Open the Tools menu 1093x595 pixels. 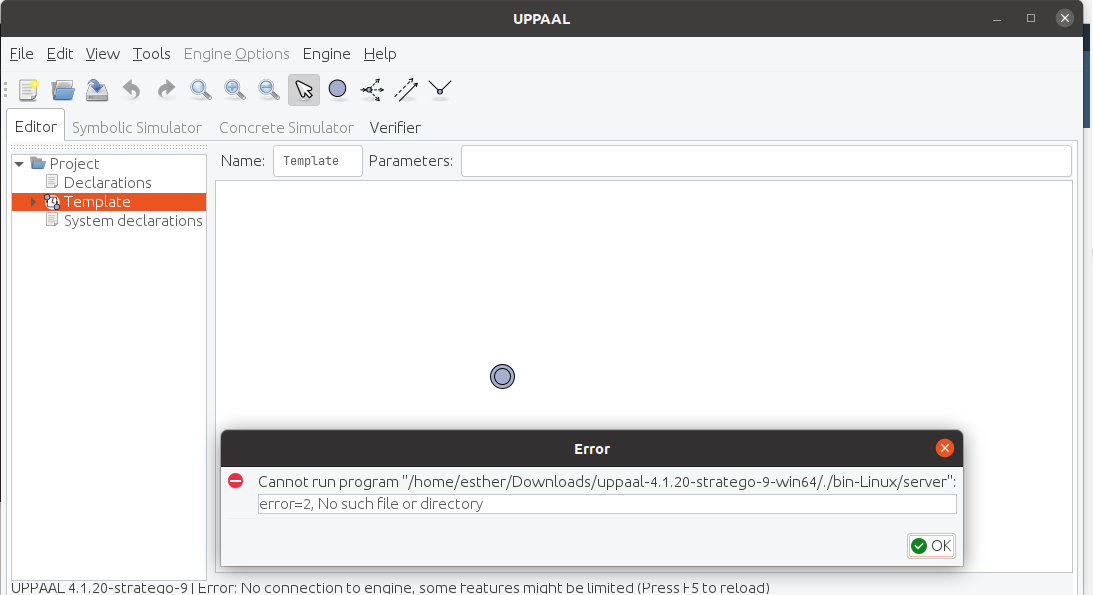[151, 54]
